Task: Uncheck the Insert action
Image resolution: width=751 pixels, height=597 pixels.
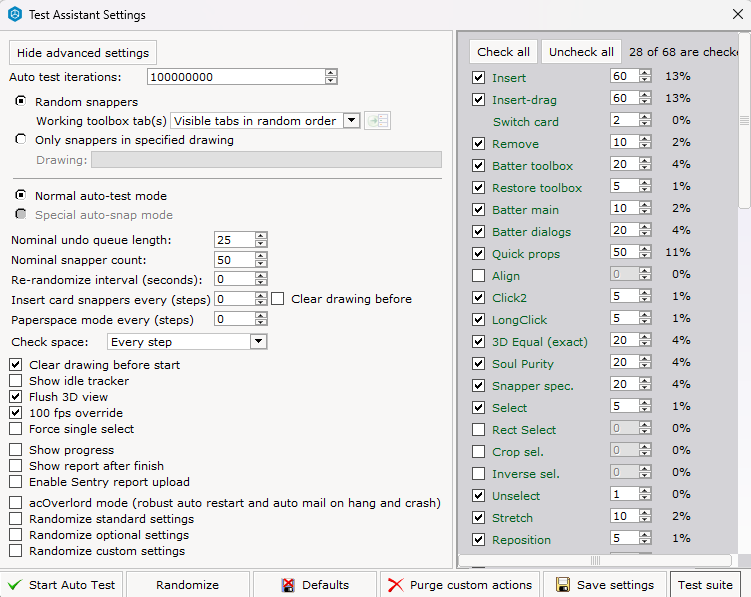Action: click(478, 78)
